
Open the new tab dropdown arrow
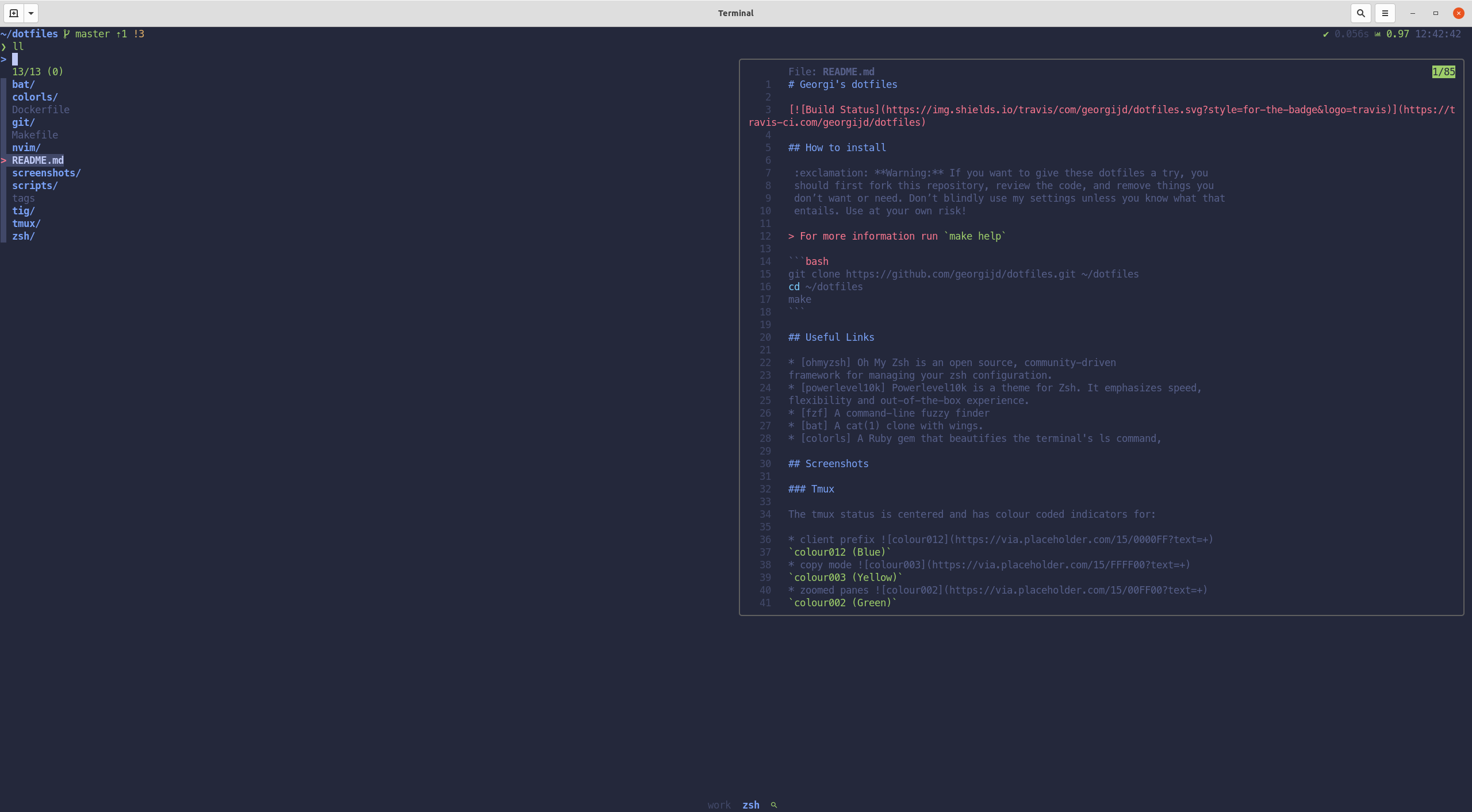point(31,13)
